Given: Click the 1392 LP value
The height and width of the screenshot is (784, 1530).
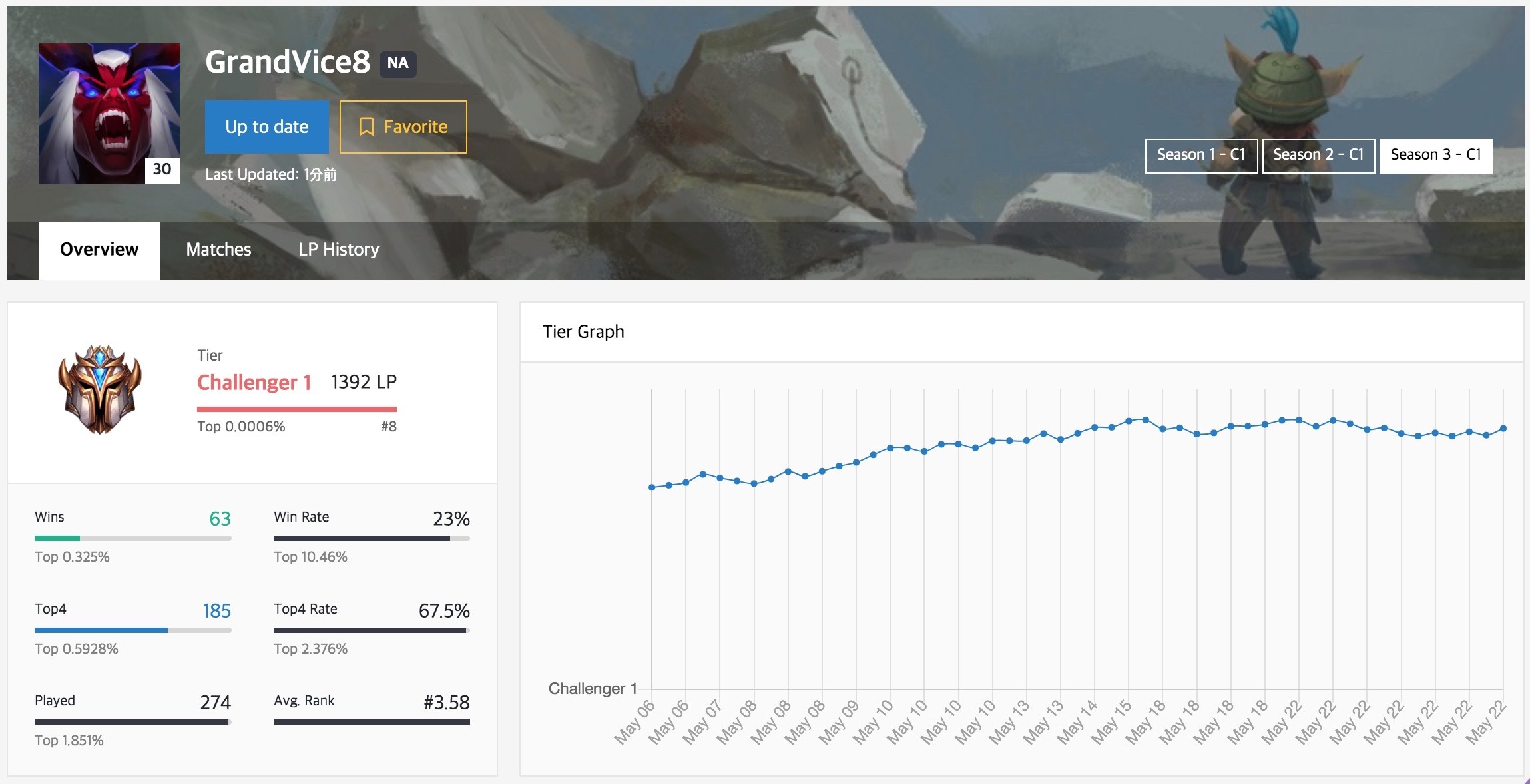Looking at the screenshot, I should click(x=364, y=382).
